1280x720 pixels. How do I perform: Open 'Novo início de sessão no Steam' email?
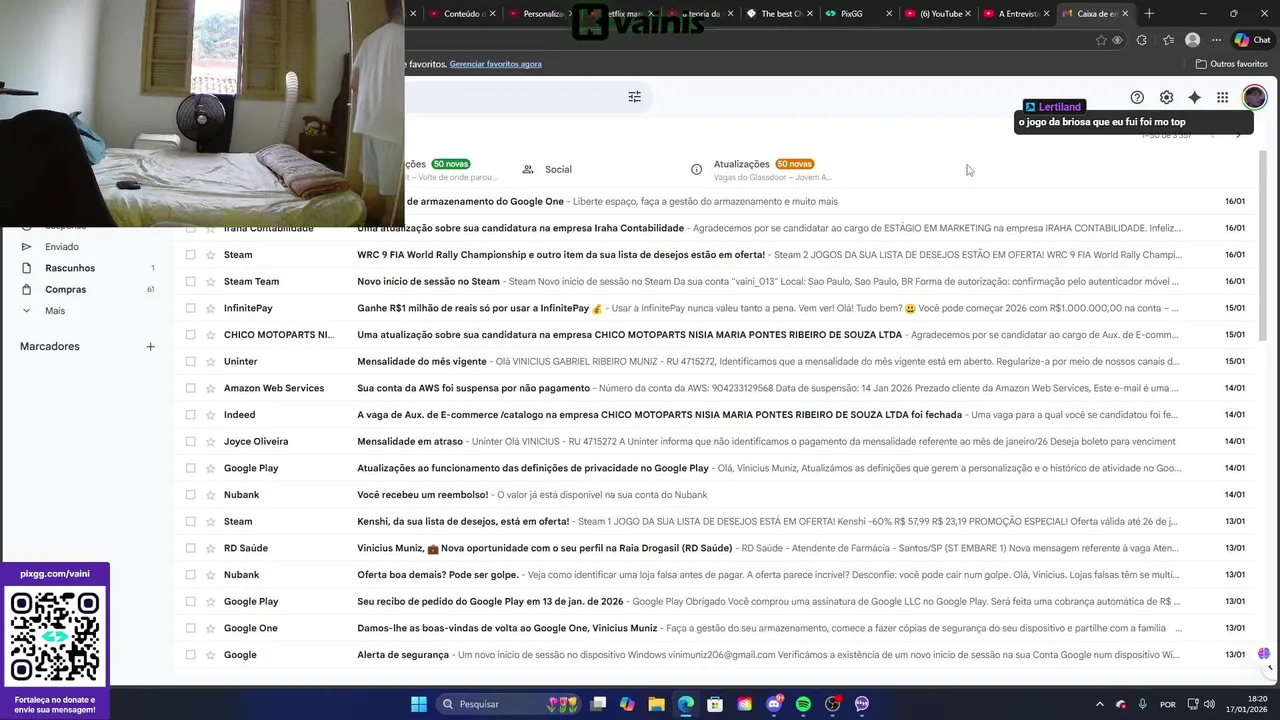(712, 282)
